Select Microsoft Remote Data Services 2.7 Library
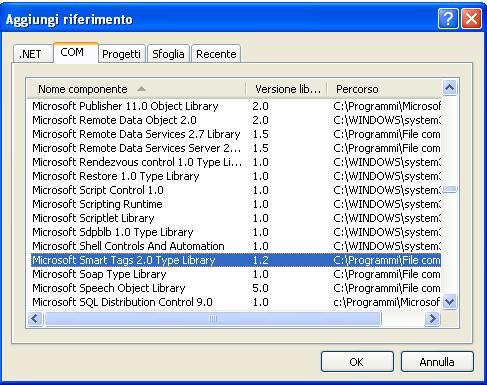The height and width of the screenshot is (385, 487). (x=236, y=134)
